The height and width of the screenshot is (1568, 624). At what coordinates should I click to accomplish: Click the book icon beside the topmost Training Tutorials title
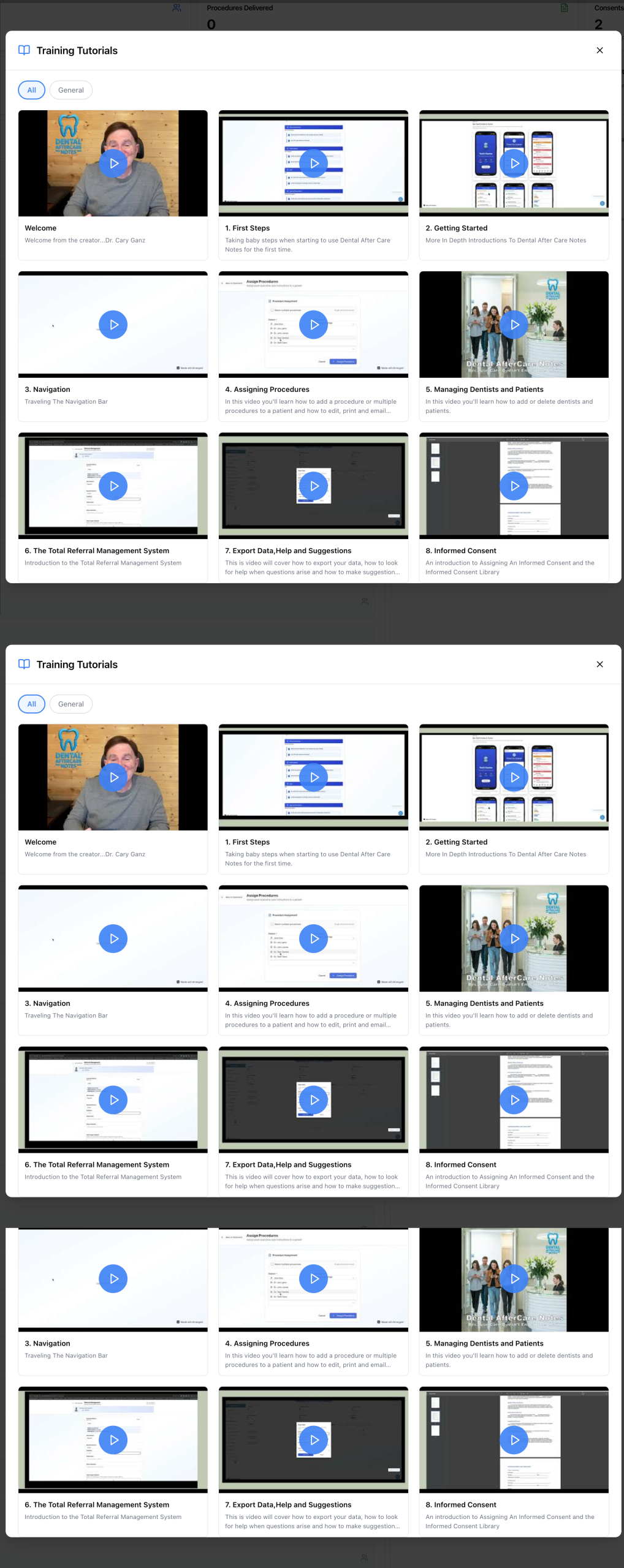24,50
